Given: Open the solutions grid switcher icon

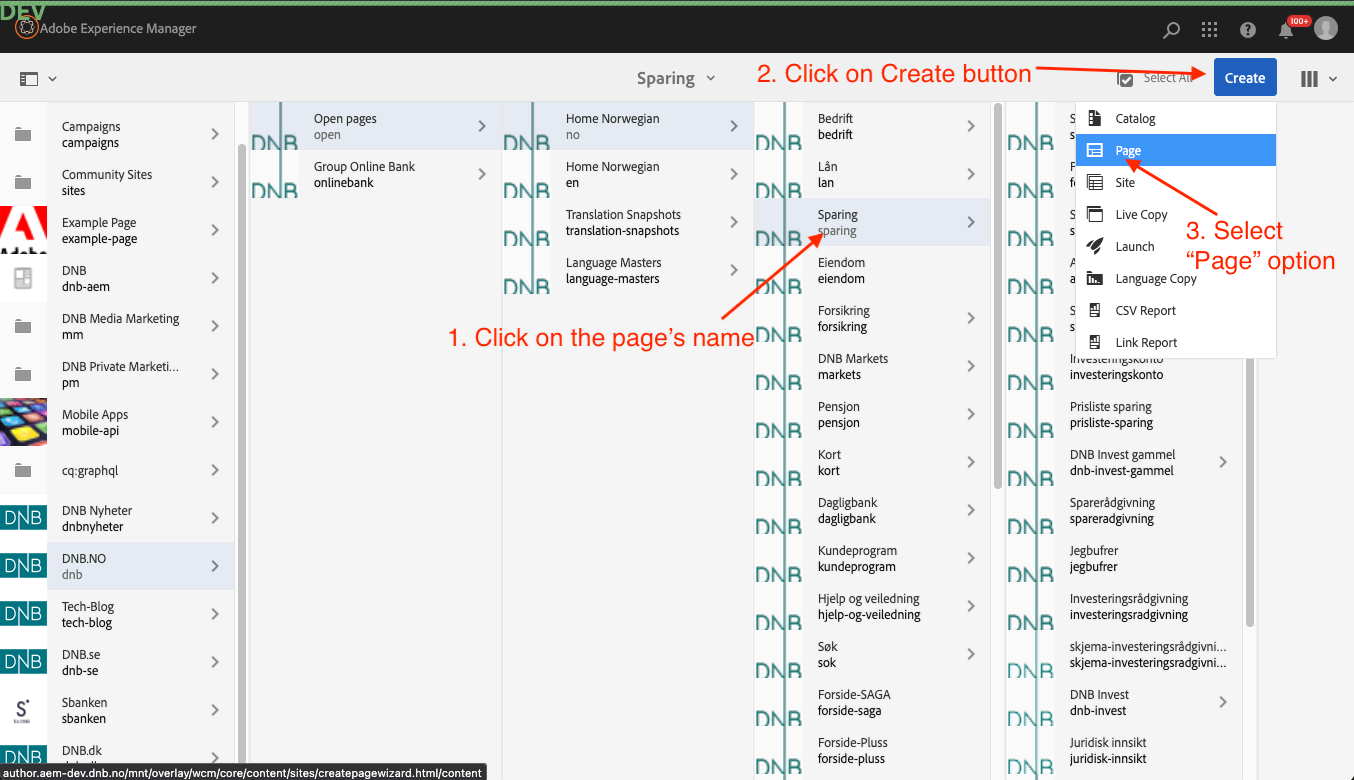Looking at the screenshot, I should click(1210, 30).
